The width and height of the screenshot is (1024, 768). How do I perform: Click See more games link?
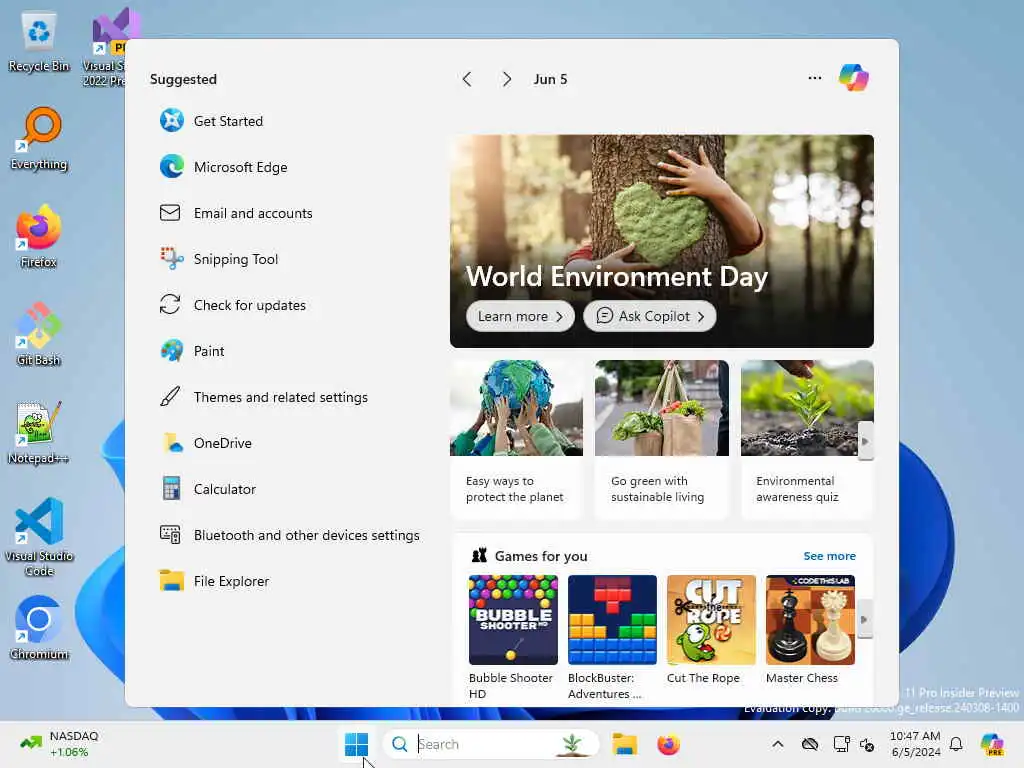coord(829,556)
